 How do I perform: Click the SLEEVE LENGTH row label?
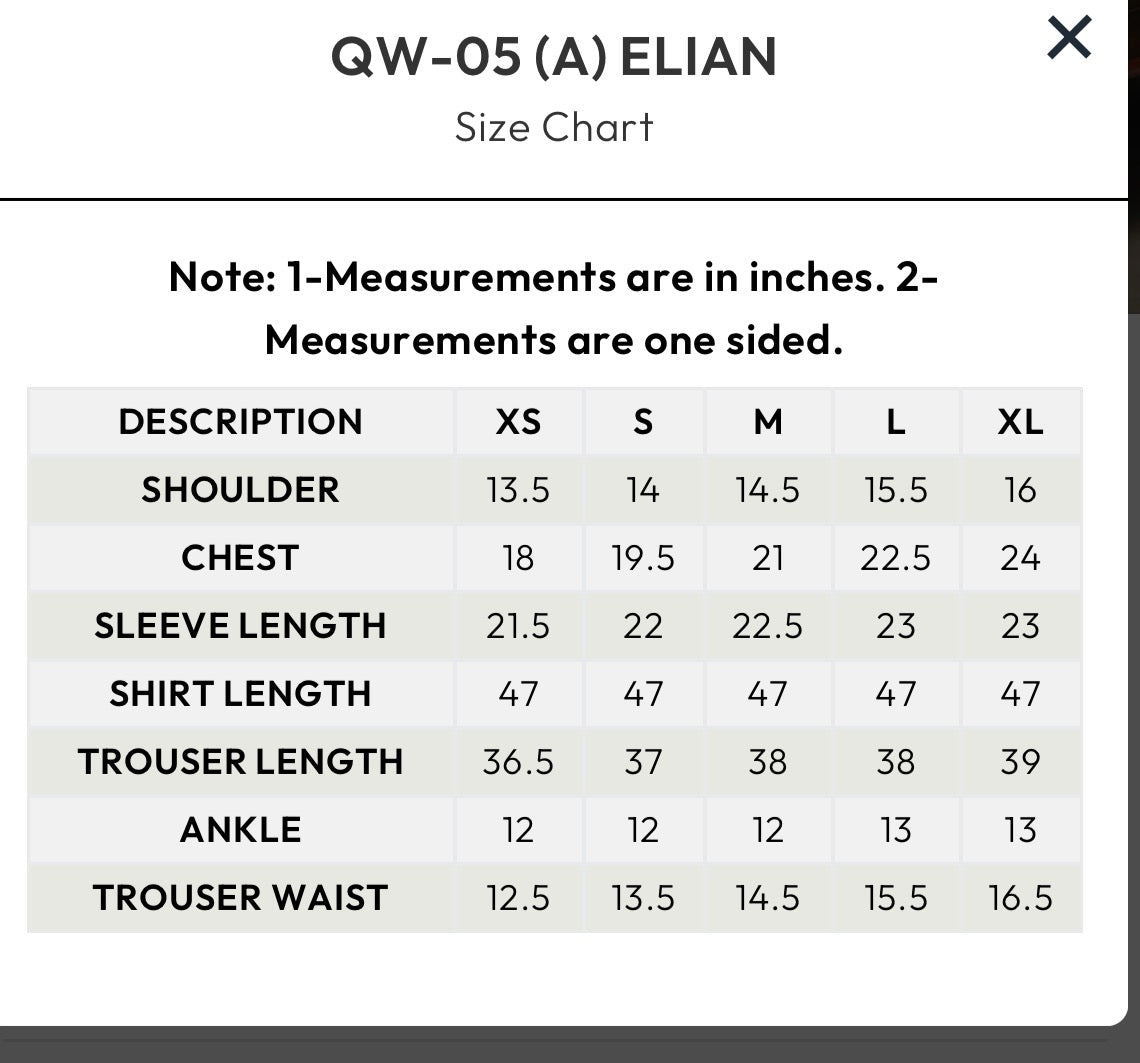[x=240, y=626]
